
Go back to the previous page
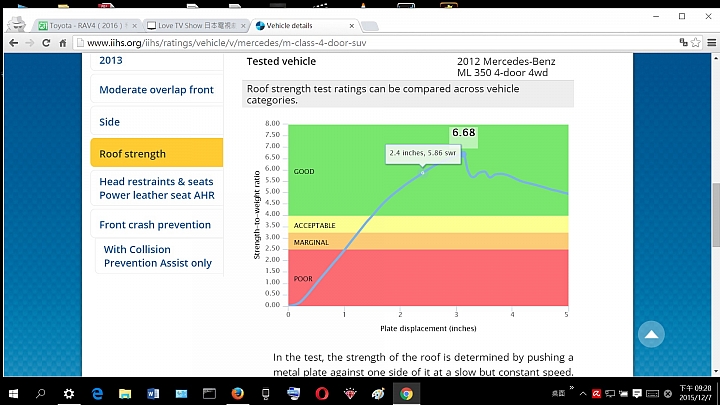point(14,43)
